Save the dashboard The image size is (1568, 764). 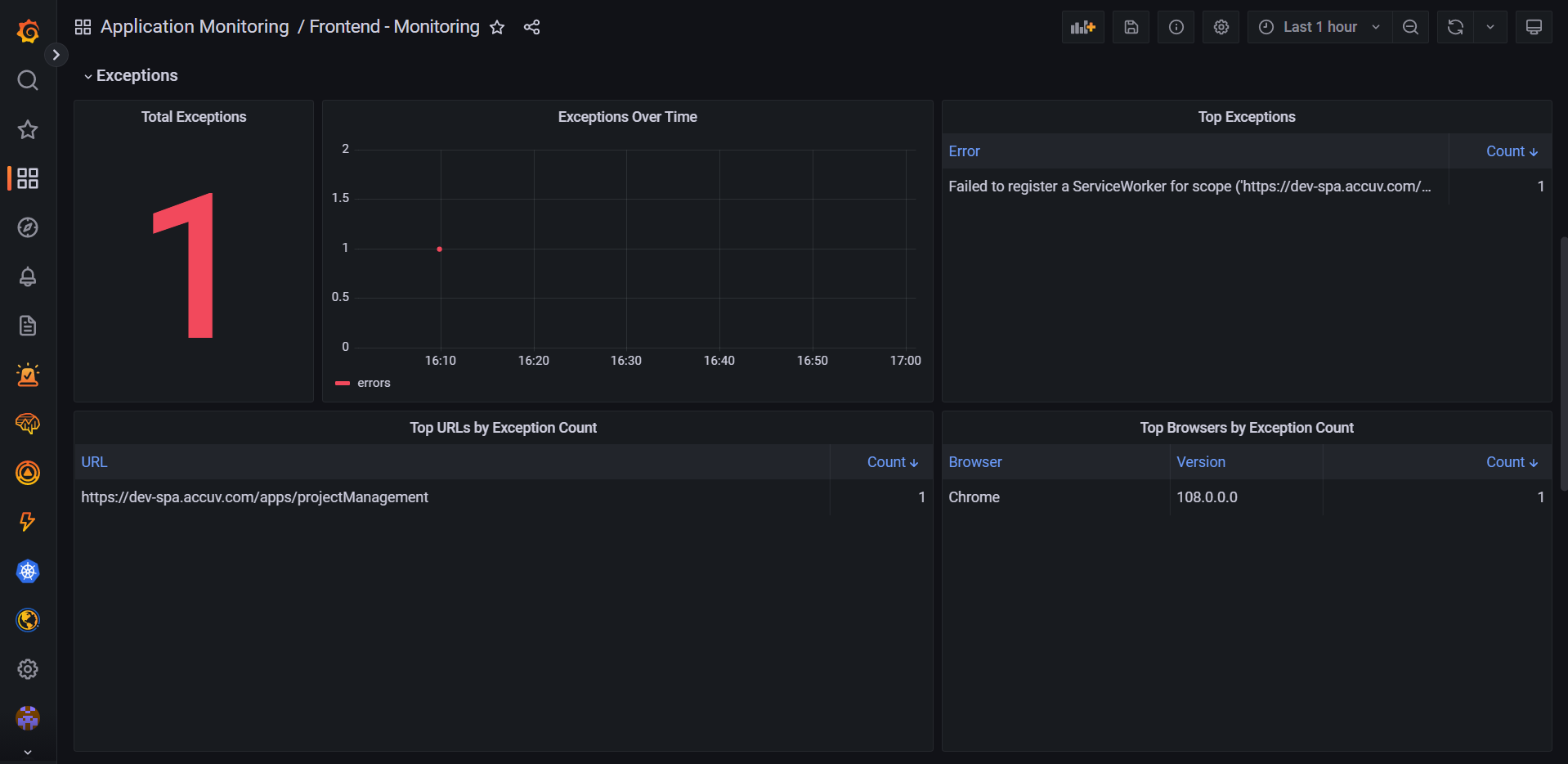(1131, 27)
